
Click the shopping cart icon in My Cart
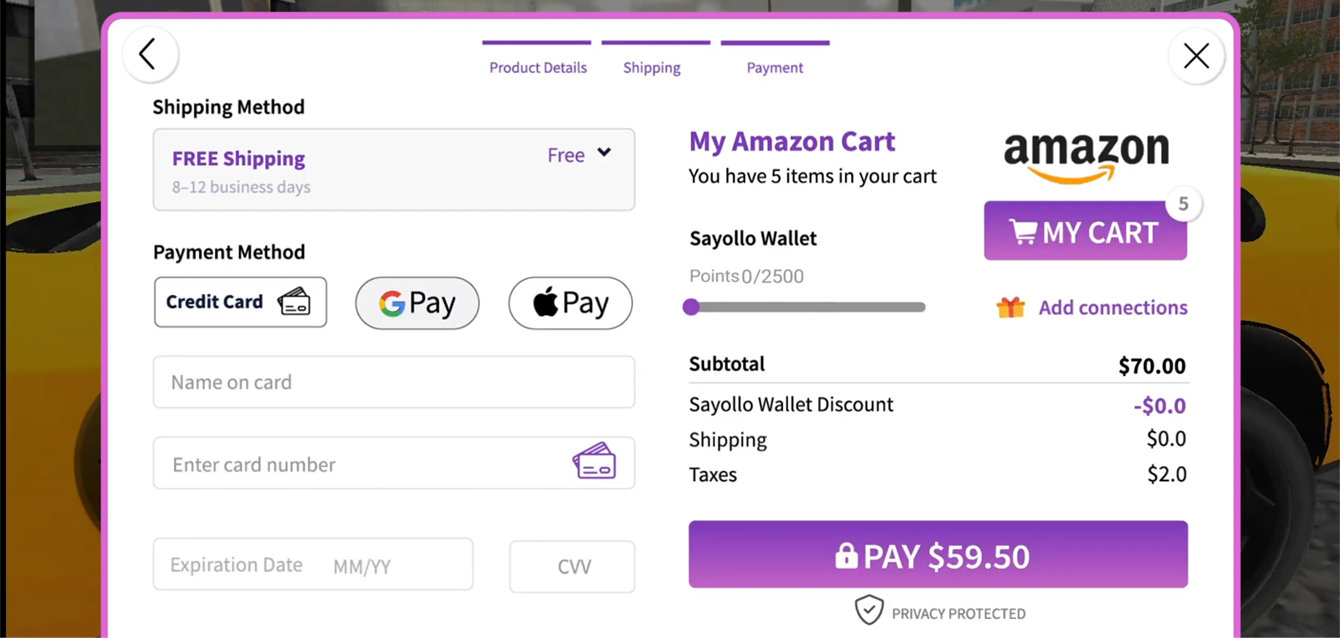(x=1023, y=232)
